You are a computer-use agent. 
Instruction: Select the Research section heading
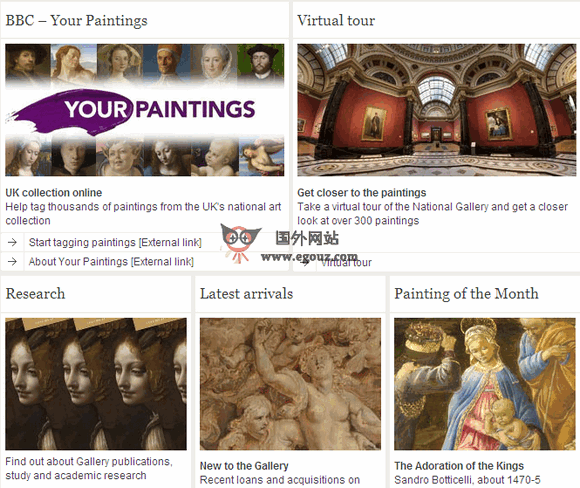click(36, 294)
